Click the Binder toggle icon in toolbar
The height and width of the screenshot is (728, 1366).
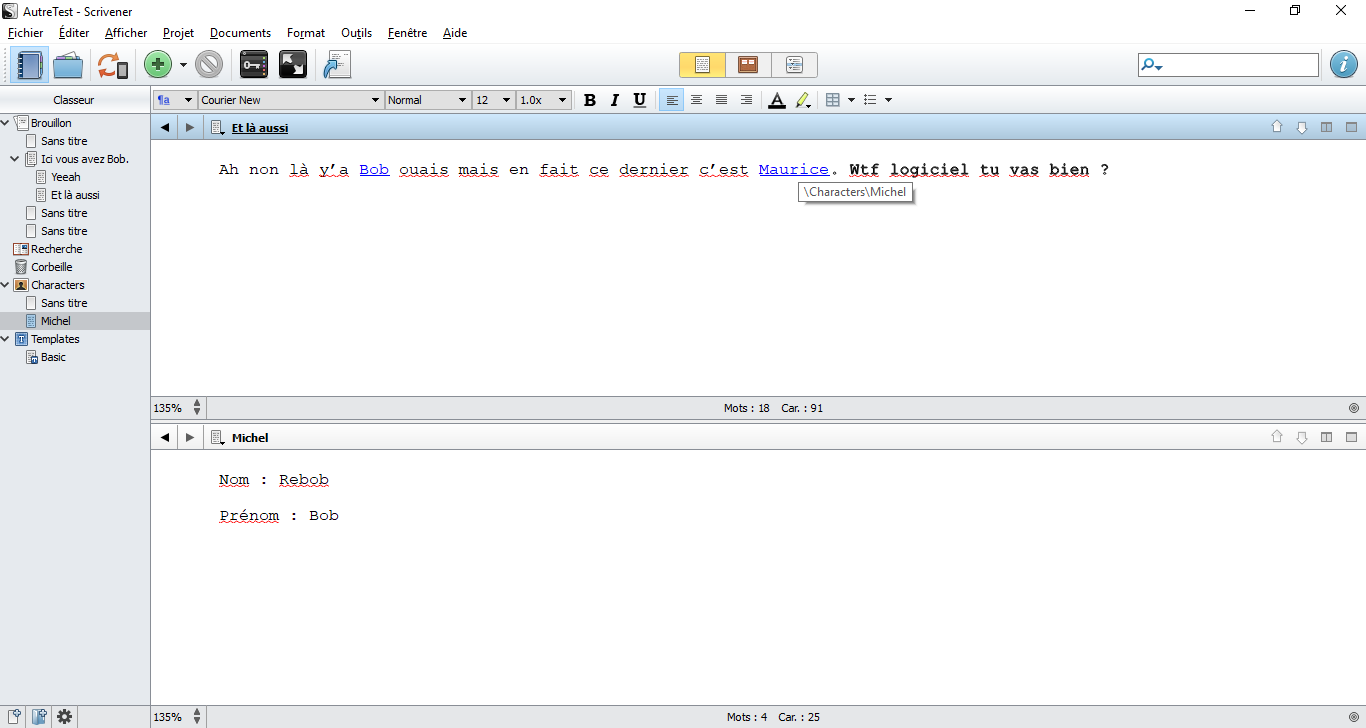[29, 66]
